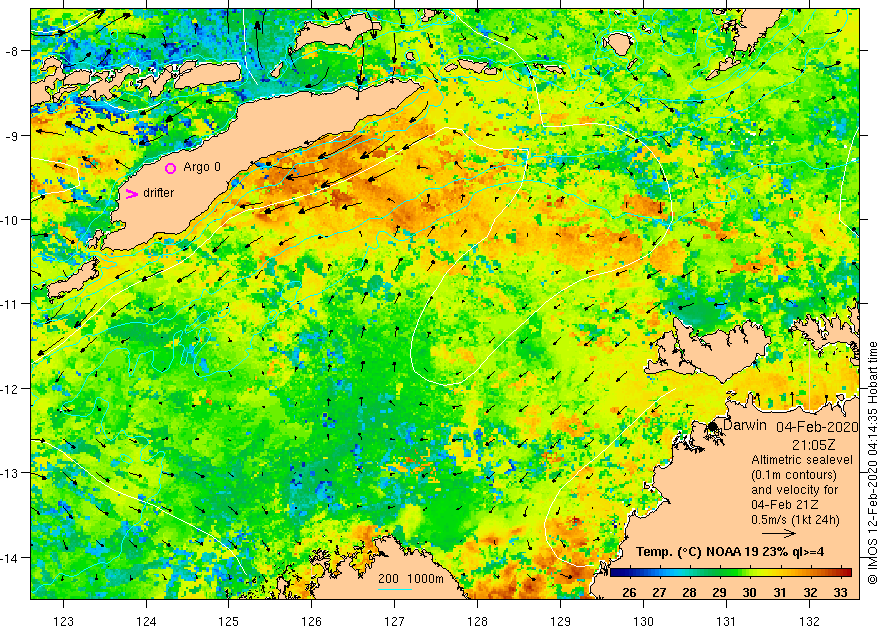The height and width of the screenshot is (630, 880).
Task: Click the longitude axis label 125
Action: pyautogui.click(x=228, y=621)
